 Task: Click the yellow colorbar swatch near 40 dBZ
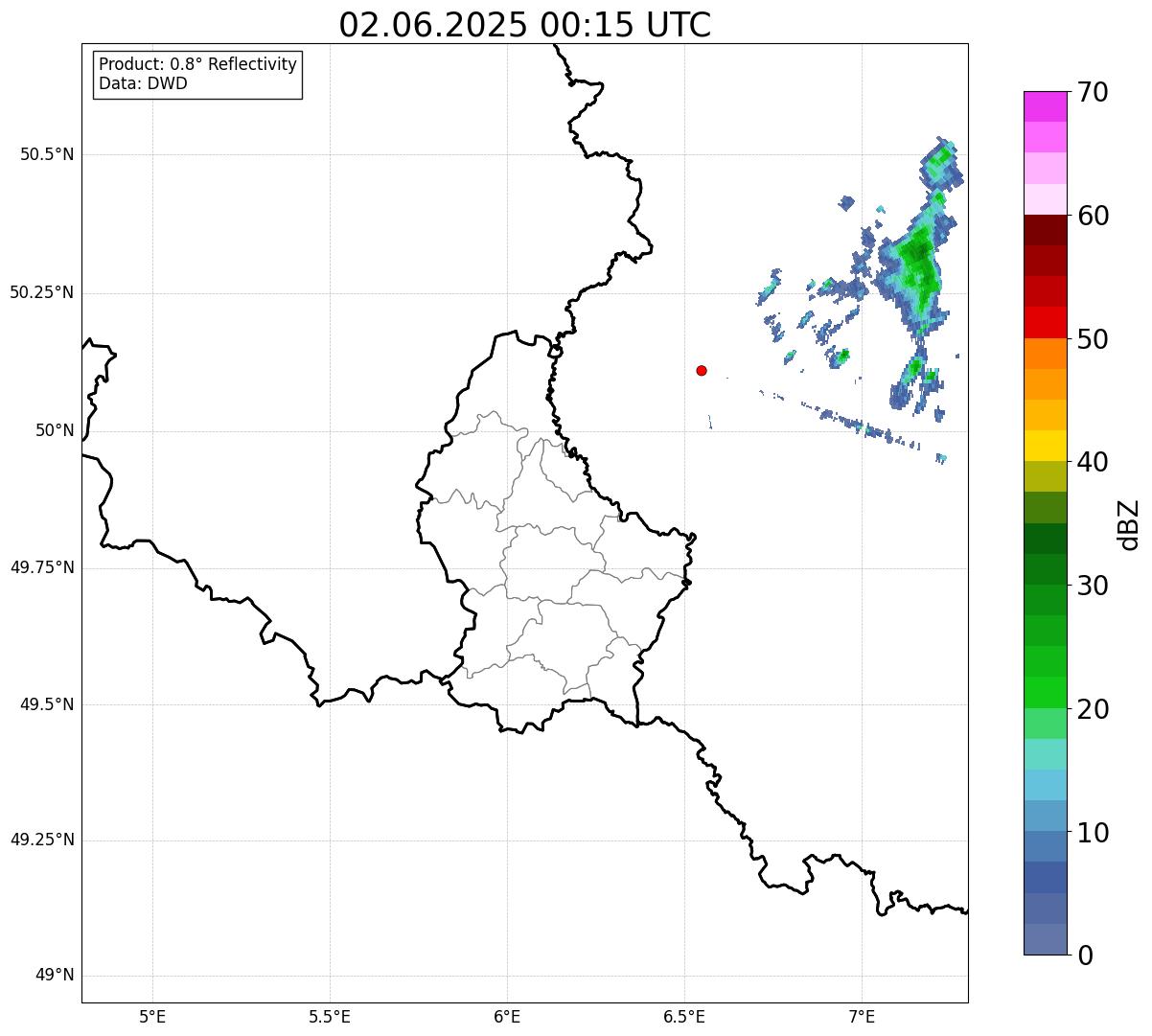tap(1046, 447)
